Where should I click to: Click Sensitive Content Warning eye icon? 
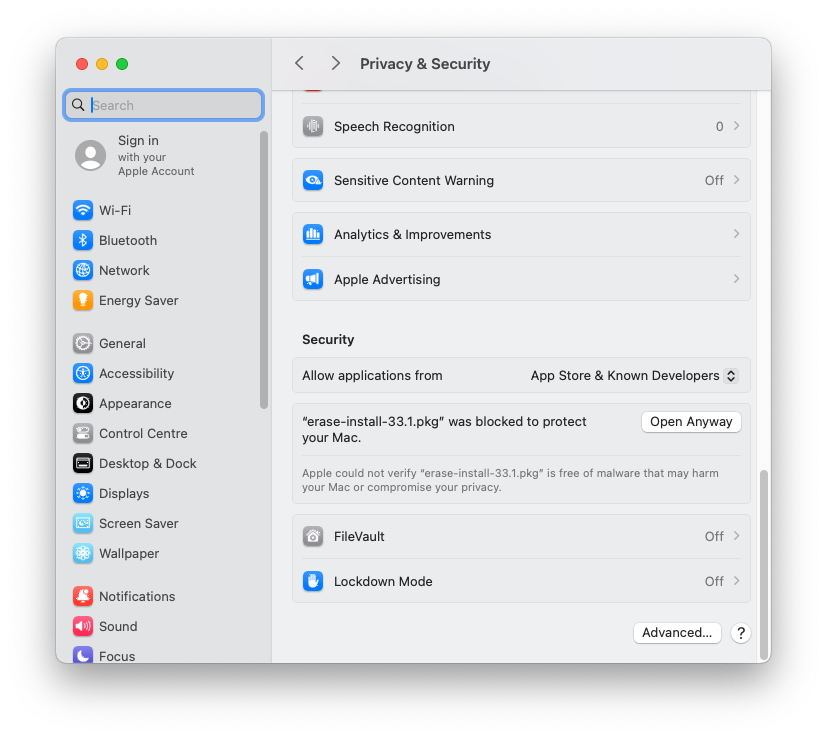click(x=313, y=180)
